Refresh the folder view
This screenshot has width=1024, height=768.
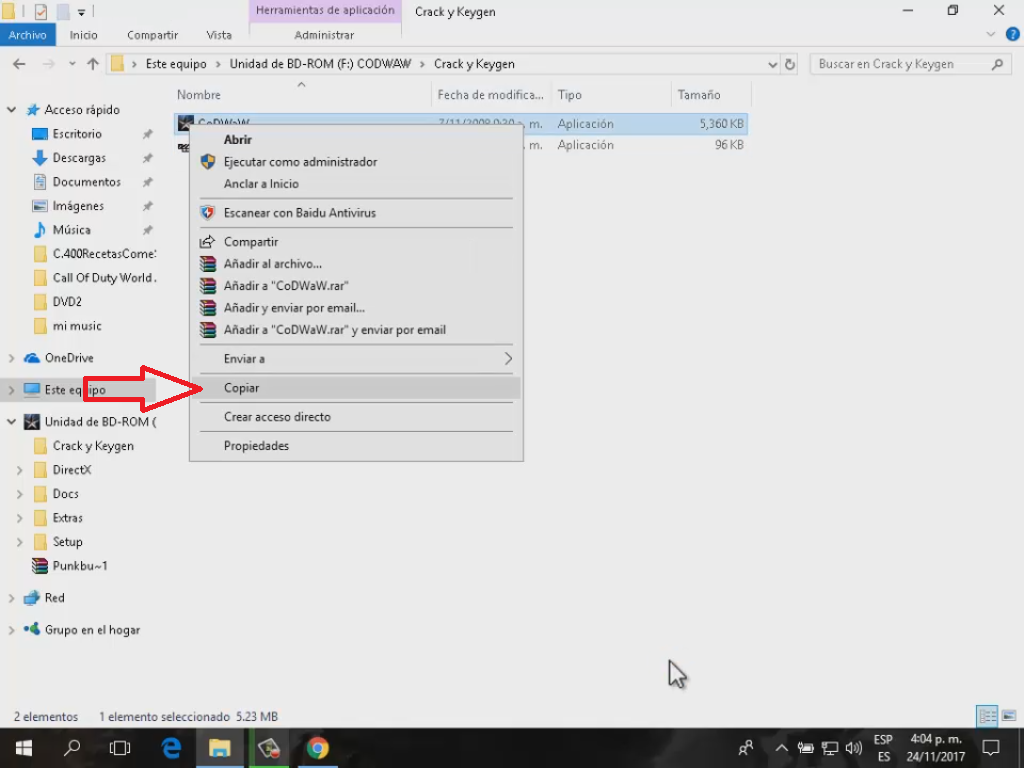(x=790, y=64)
